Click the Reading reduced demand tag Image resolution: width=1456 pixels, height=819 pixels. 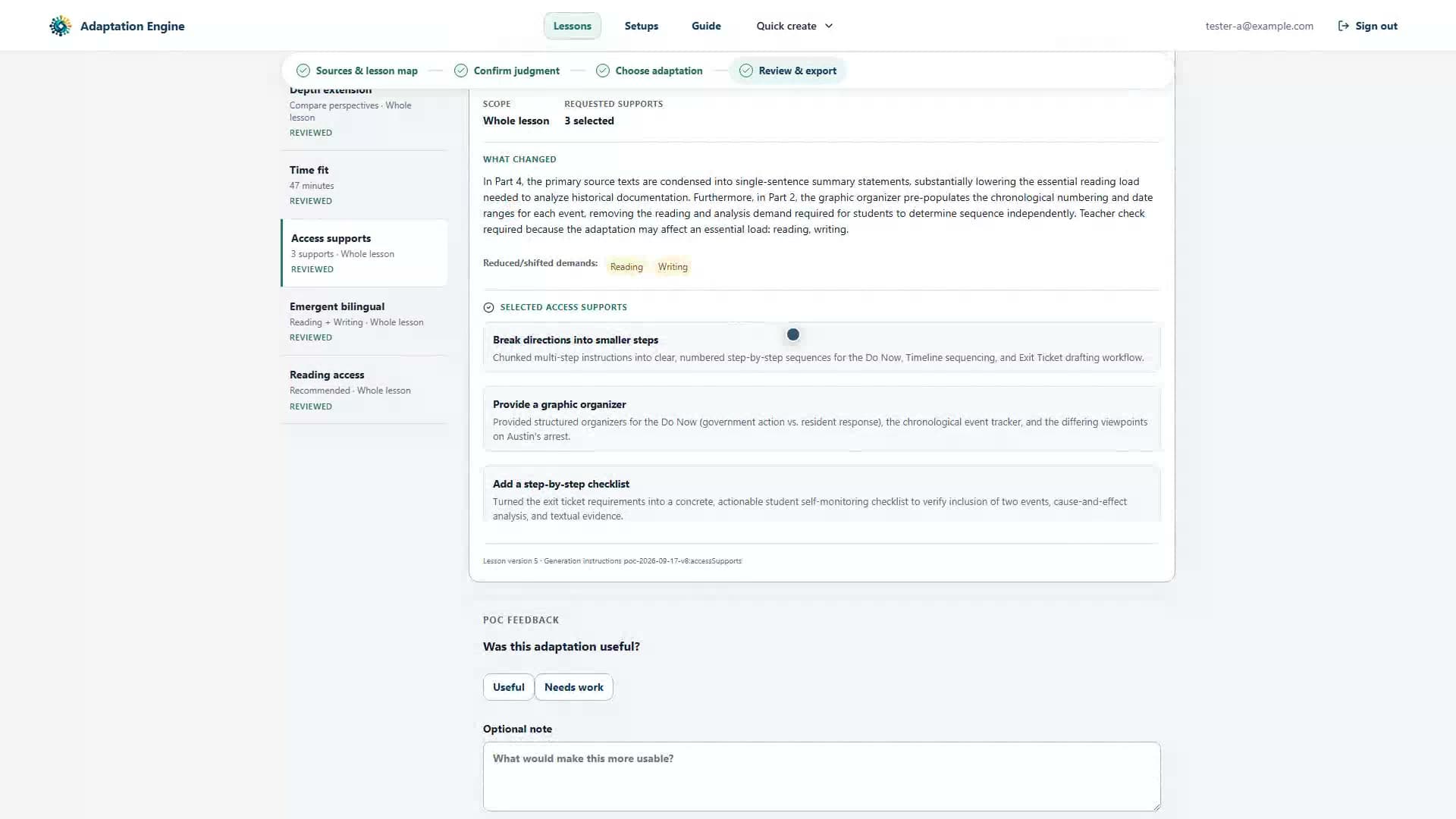(626, 267)
